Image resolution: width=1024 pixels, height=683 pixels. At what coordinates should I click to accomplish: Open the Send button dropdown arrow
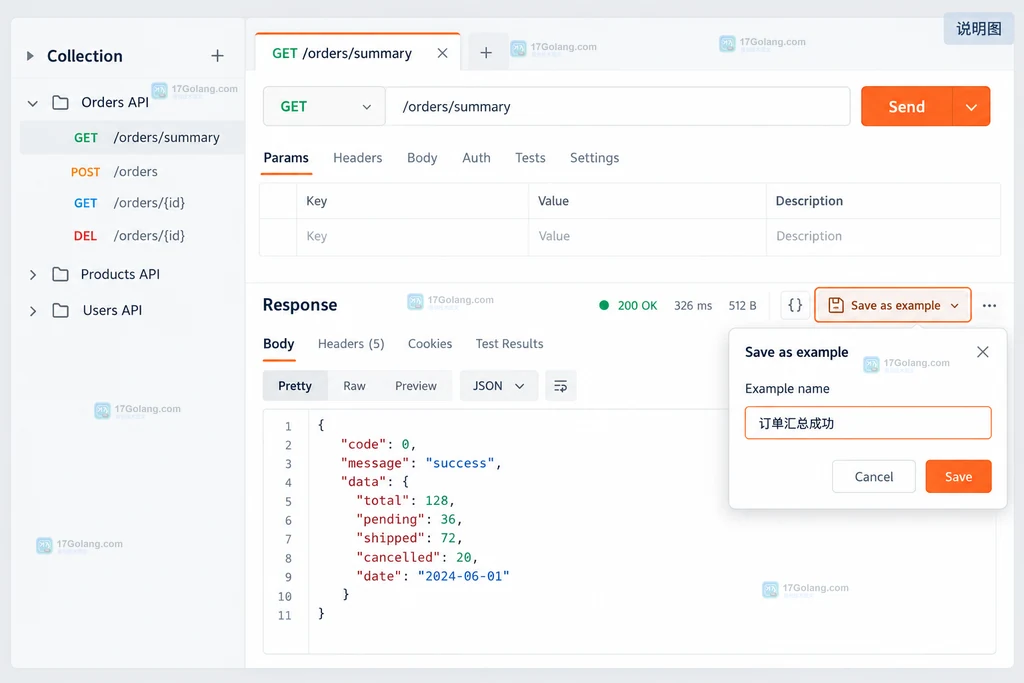click(971, 106)
